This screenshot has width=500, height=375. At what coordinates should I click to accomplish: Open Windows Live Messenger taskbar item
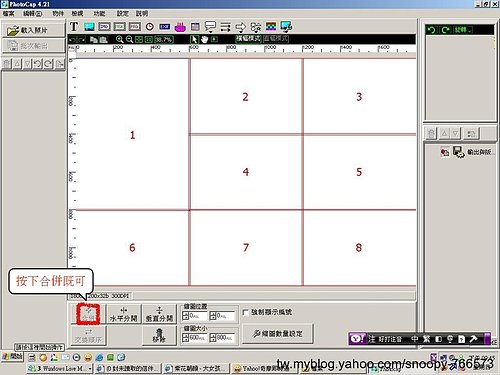[x=60, y=368]
